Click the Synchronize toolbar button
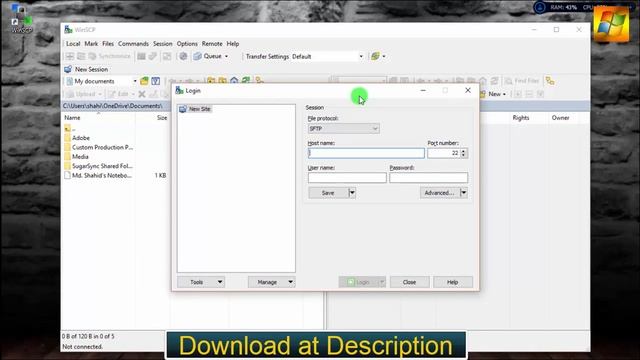Viewport: 640px width, 360px height. coord(110,56)
